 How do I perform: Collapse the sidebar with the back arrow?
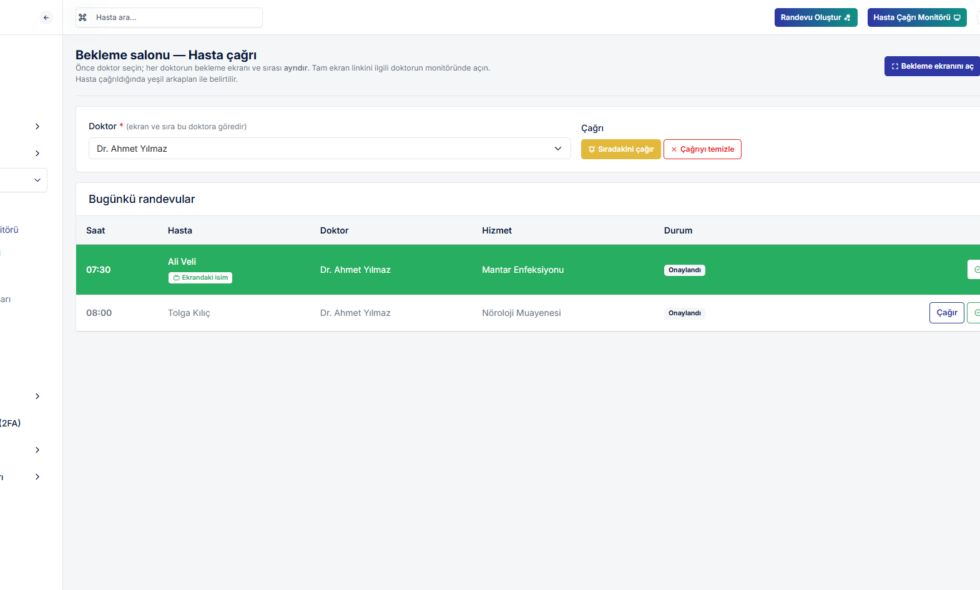[x=46, y=18]
